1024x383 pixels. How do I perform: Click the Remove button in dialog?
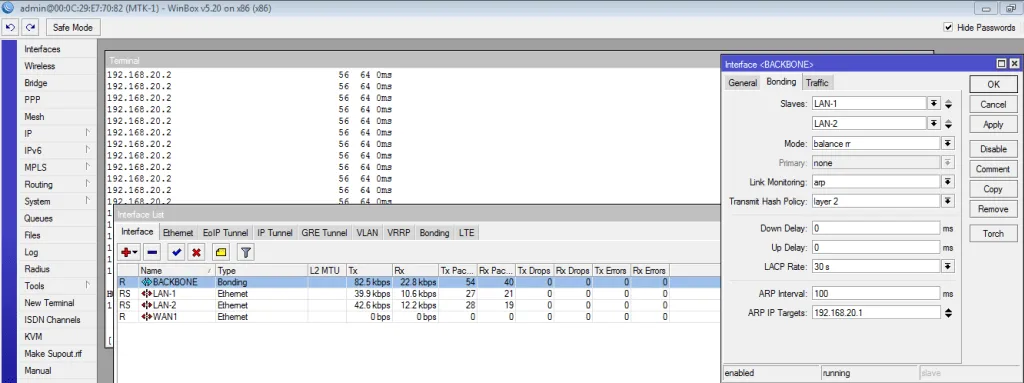(993, 209)
